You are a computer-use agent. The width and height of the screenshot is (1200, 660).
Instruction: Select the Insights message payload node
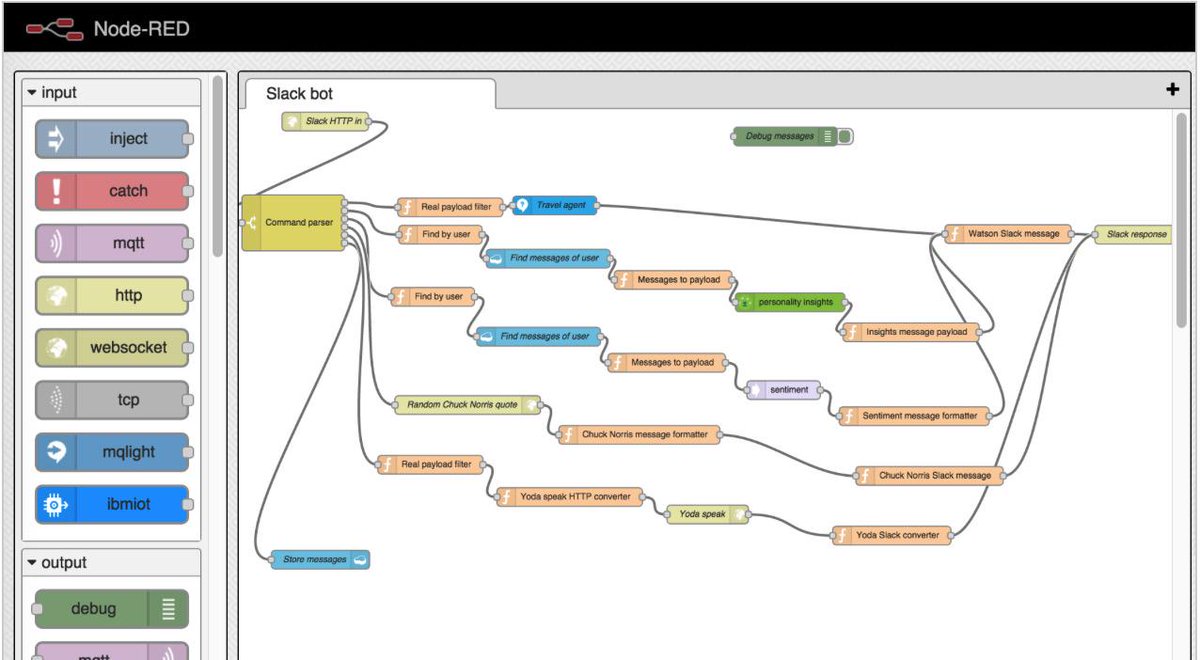pyautogui.click(x=911, y=332)
